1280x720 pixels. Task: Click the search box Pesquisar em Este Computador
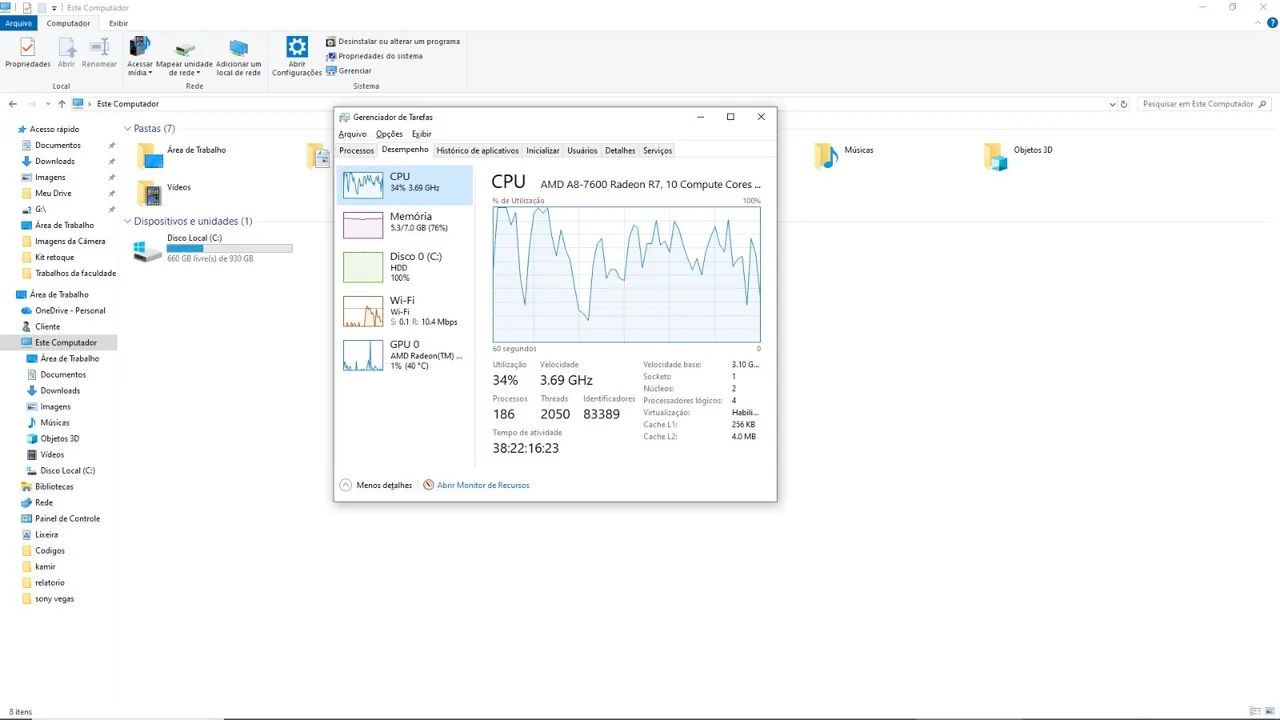tap(1204, 104)
